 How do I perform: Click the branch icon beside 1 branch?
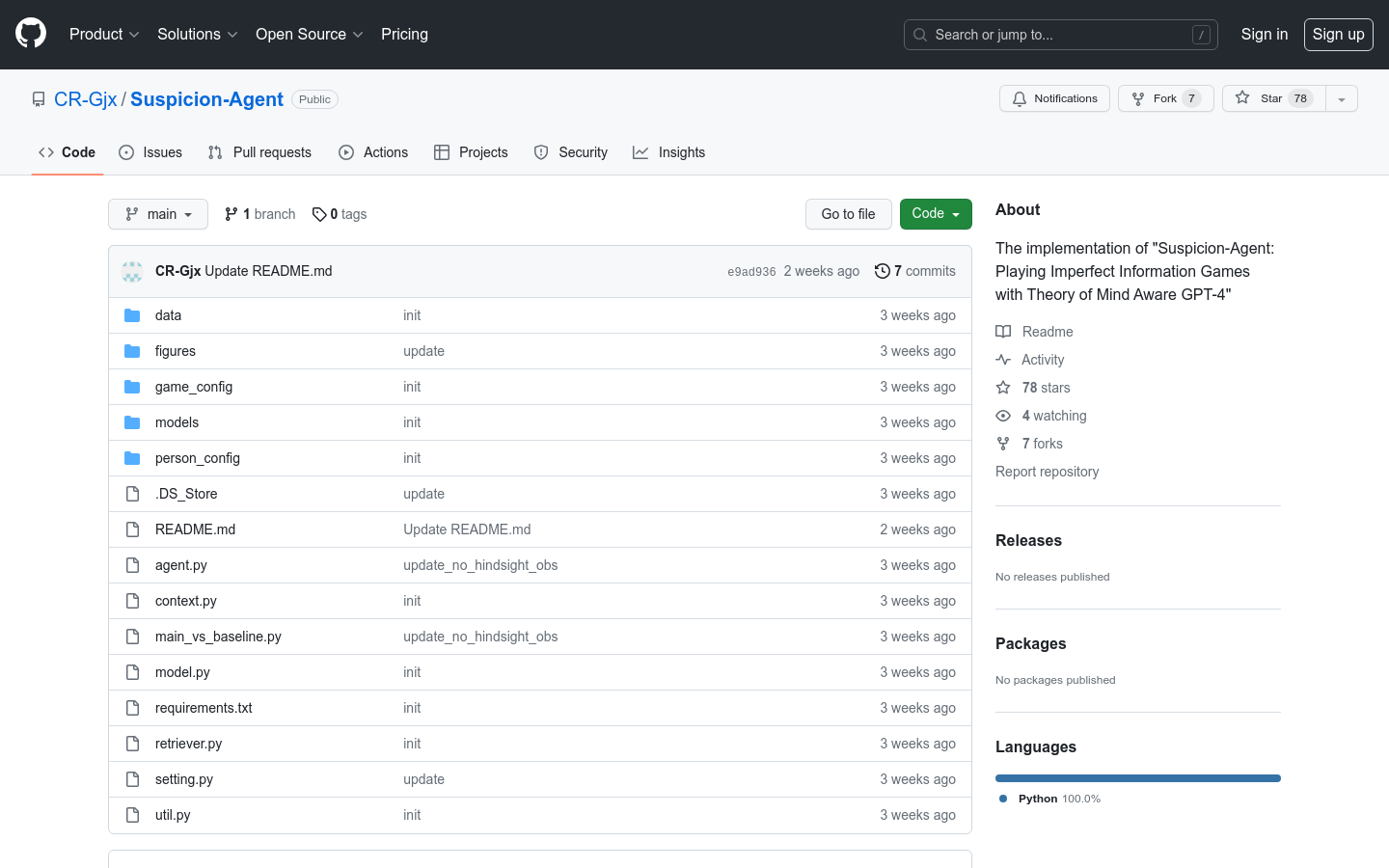[231, 214]
